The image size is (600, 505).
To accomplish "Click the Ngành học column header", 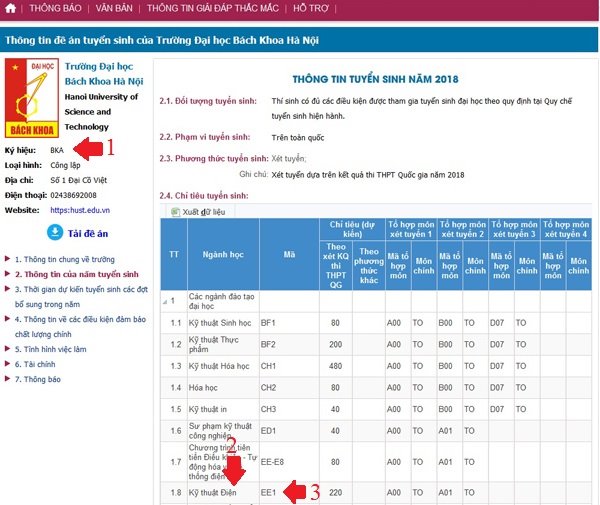I will pos(222,254).
